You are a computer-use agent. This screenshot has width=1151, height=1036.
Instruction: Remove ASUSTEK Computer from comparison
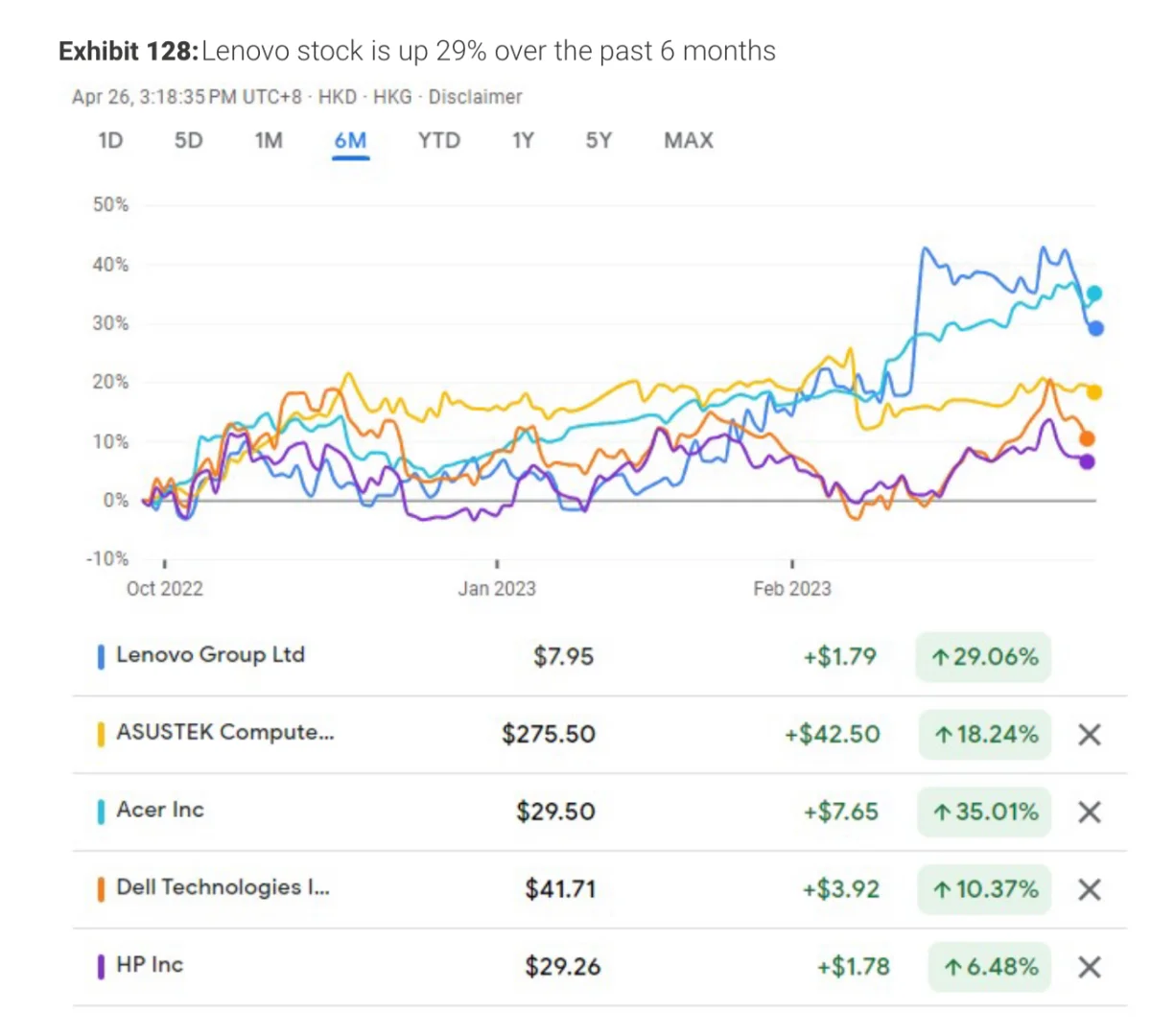click(1089, 735)
